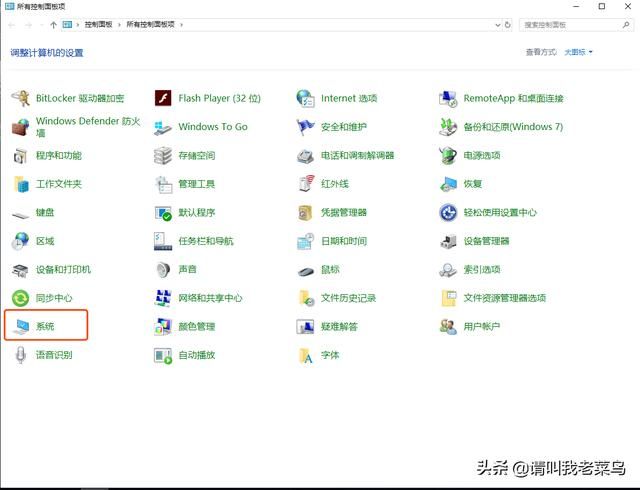Click the RemoteApp 和桌面连接 icon

click(448, 98)
